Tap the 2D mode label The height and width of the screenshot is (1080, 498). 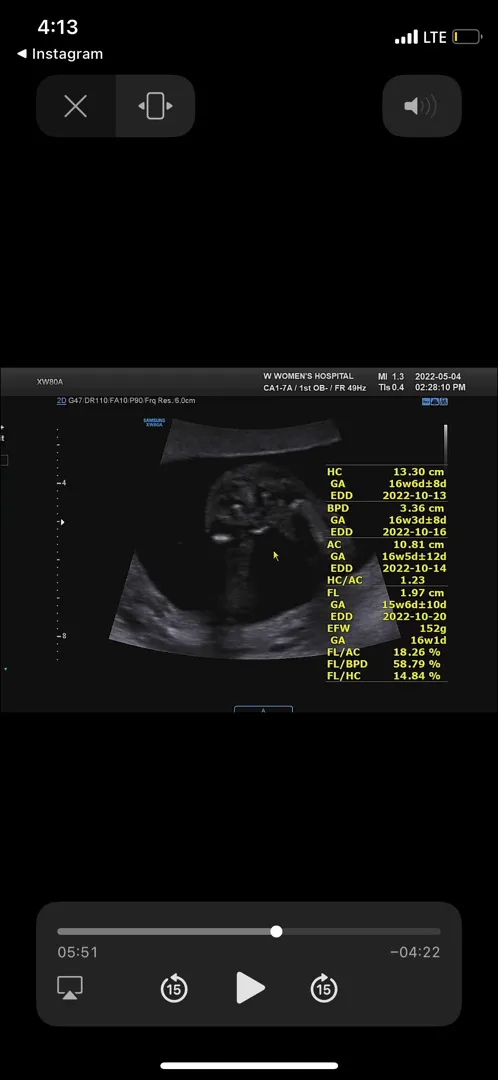pos(61,400)
